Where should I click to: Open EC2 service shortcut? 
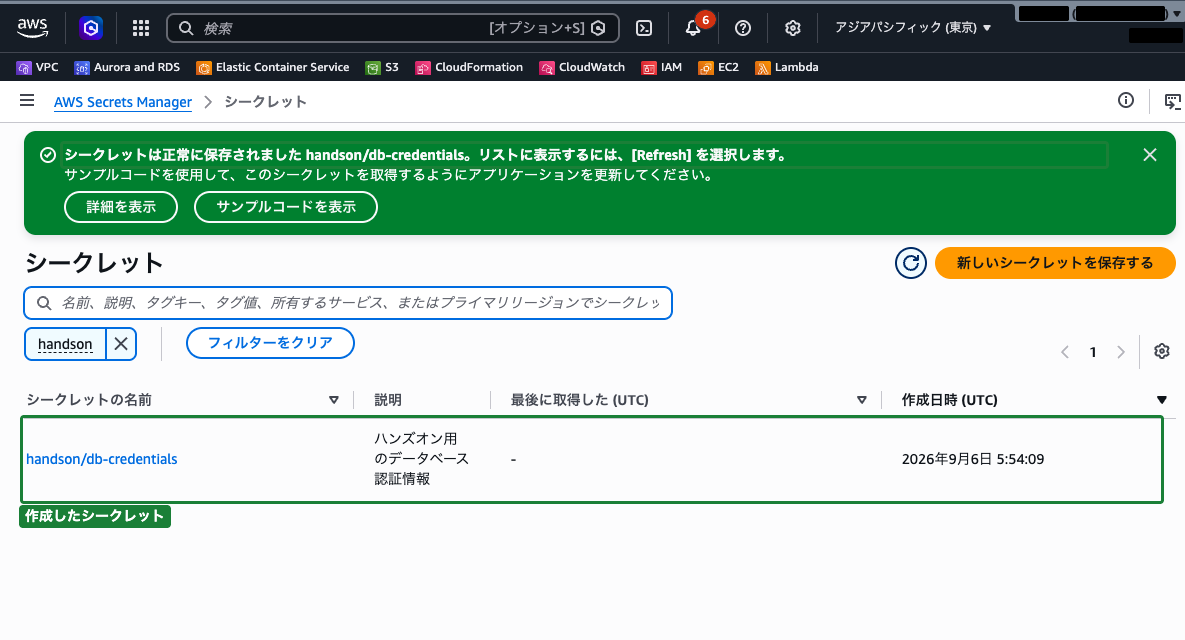coord(718,67)
